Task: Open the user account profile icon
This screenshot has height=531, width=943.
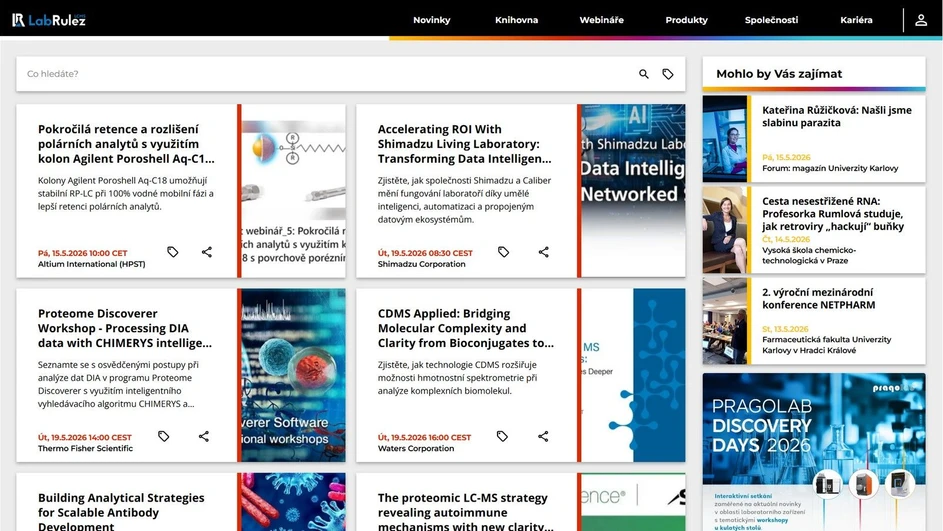Action: 921,20
